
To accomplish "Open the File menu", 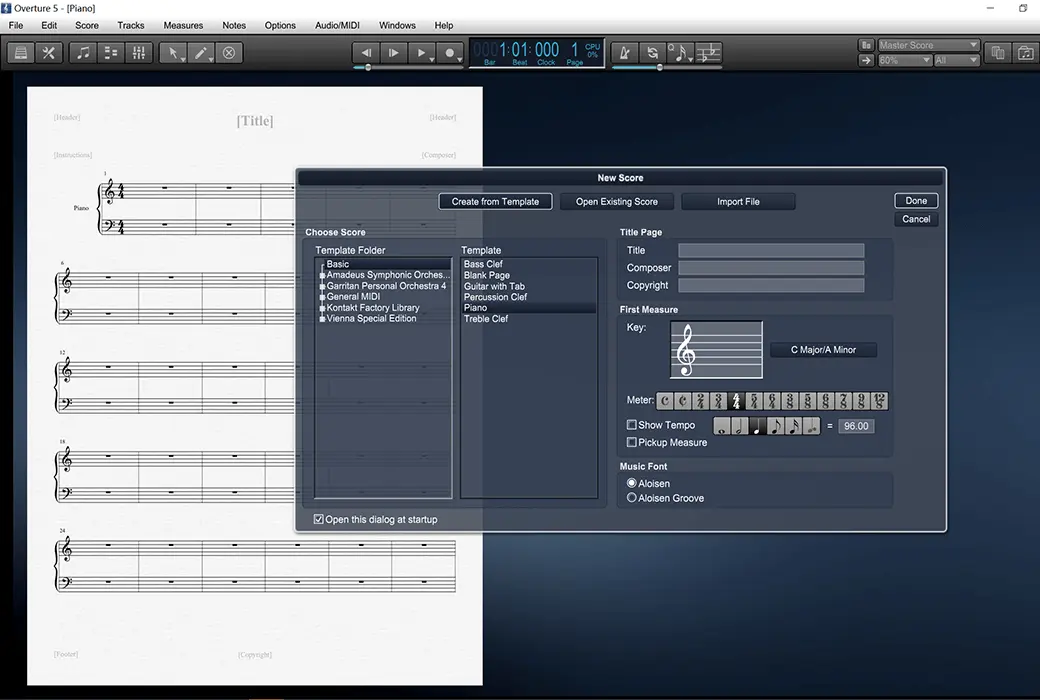I will pyautogui.click(x=16, y=25).
